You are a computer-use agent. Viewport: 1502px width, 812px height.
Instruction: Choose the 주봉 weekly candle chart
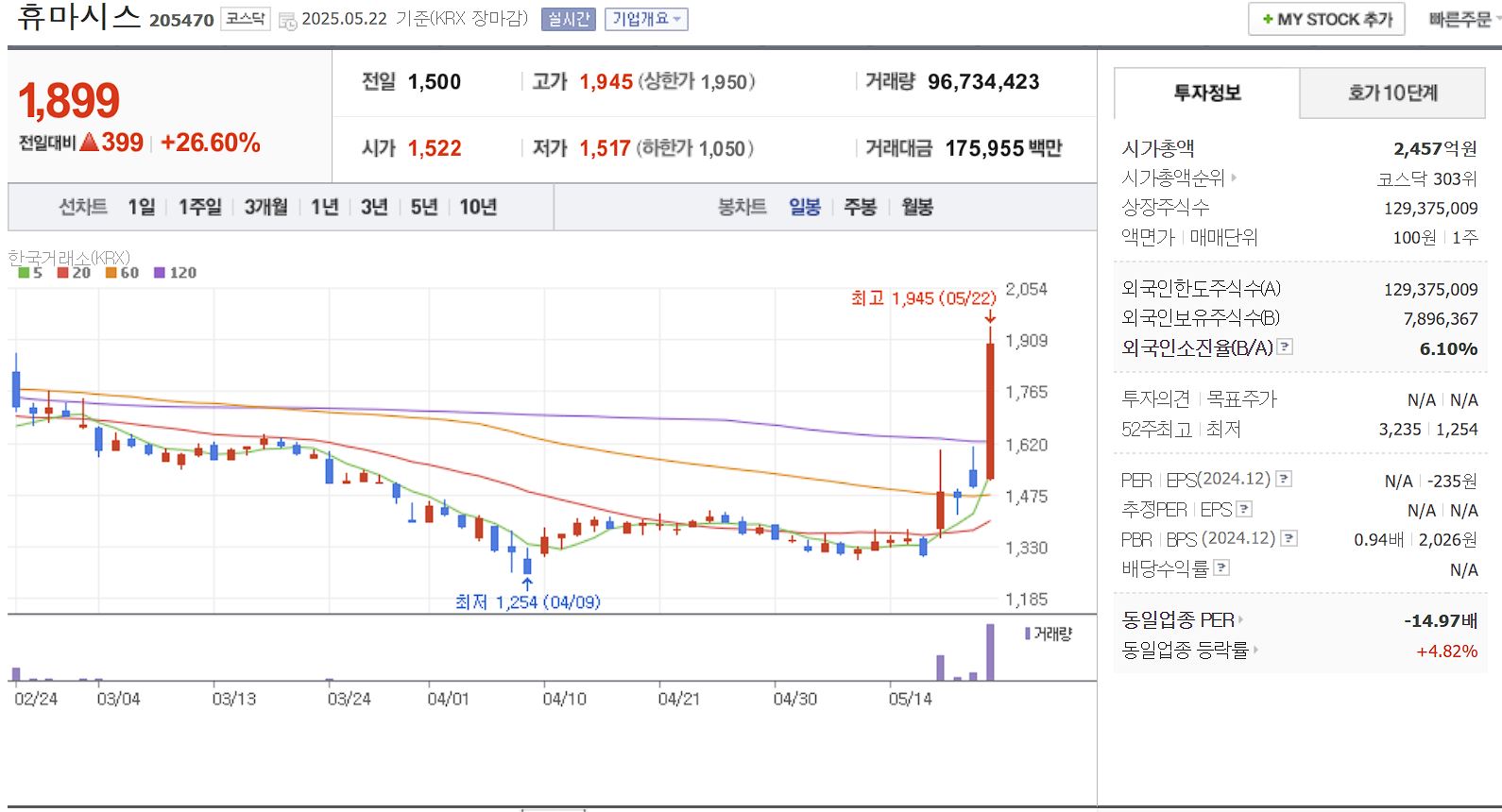click(860, 207)
